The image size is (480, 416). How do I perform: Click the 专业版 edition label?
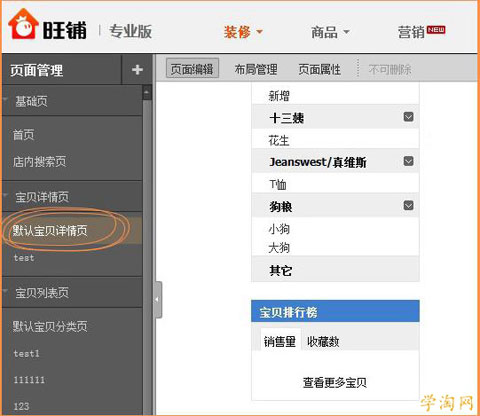[x=131, y=32]
